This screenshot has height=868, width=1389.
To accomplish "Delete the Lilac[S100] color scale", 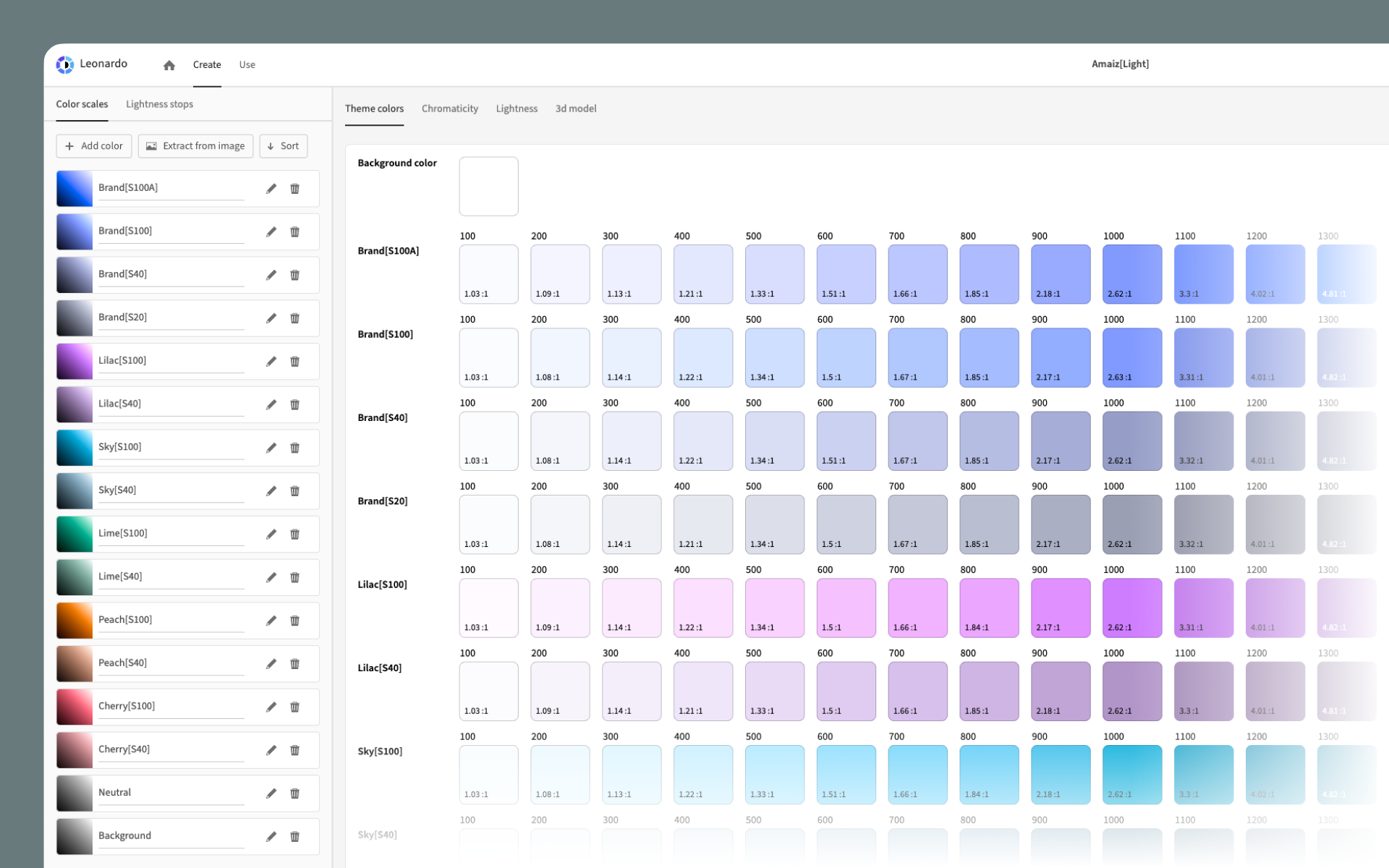I will click(295, 362).
